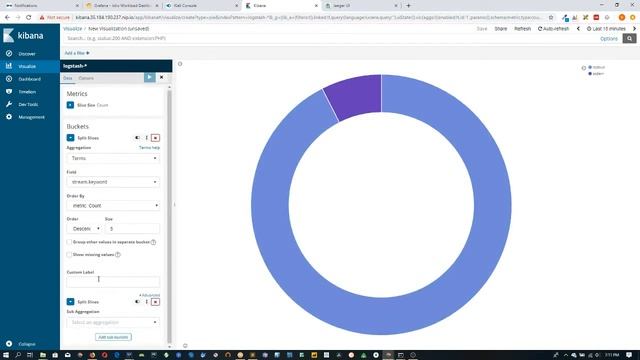Open the Windows notification center
Image resolution: width=640 pixels, height=360 pixels.
pyautogui.click(x=629, y=355)
